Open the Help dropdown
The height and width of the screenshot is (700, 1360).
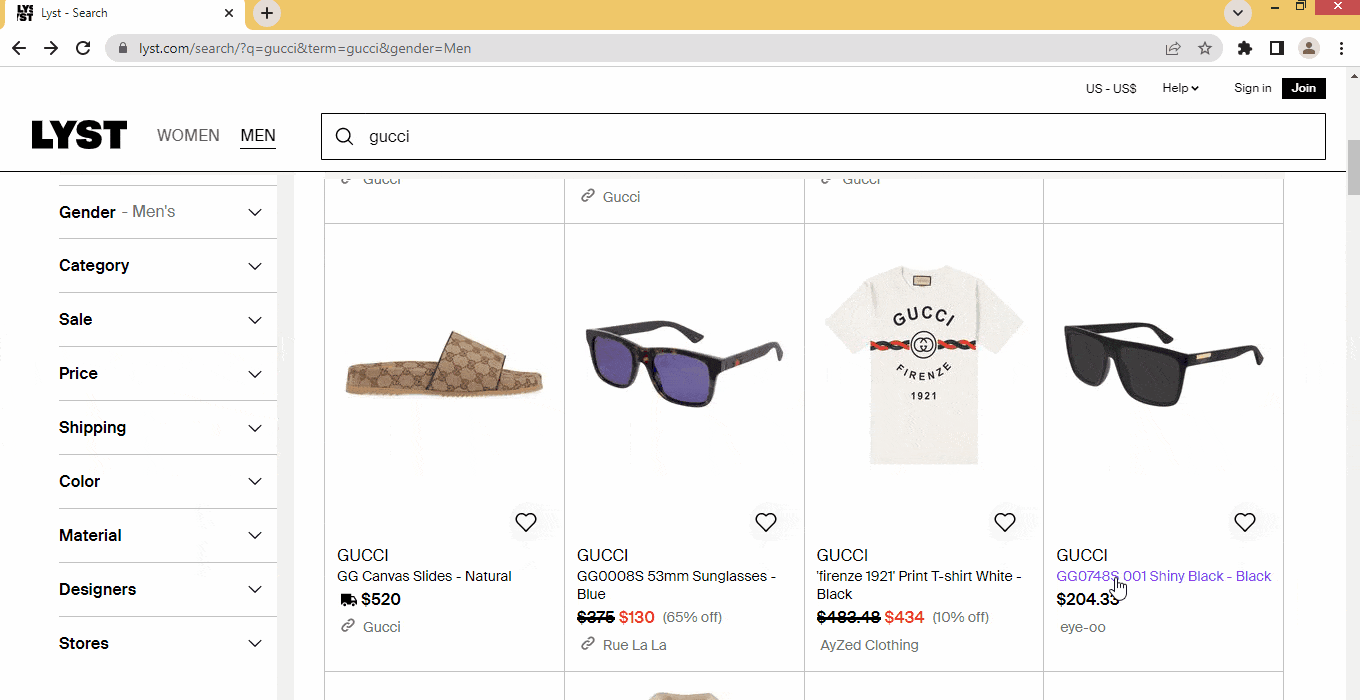tap(1180, 88)
